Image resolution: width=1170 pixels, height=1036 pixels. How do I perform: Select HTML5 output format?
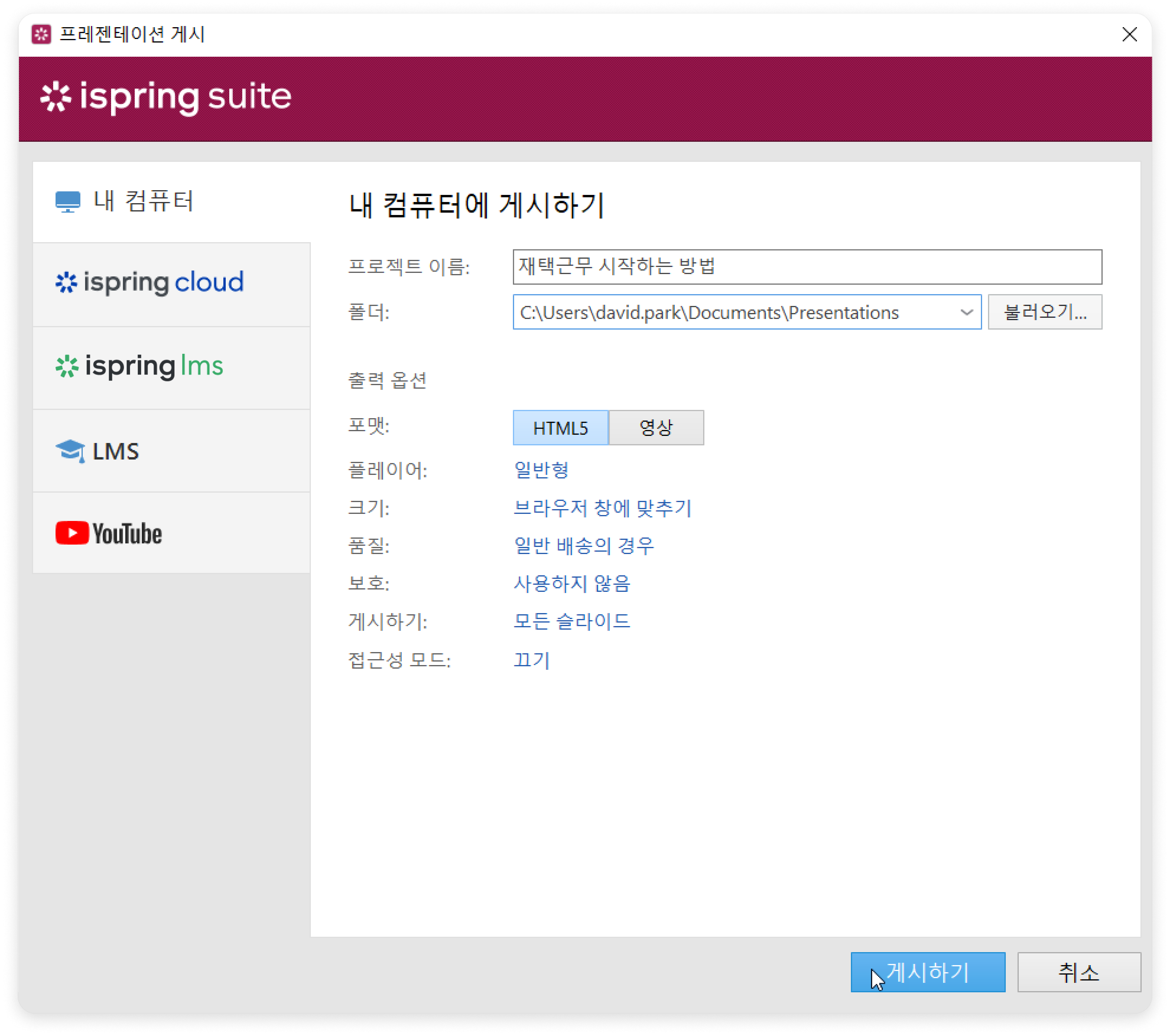pos(560,428)
